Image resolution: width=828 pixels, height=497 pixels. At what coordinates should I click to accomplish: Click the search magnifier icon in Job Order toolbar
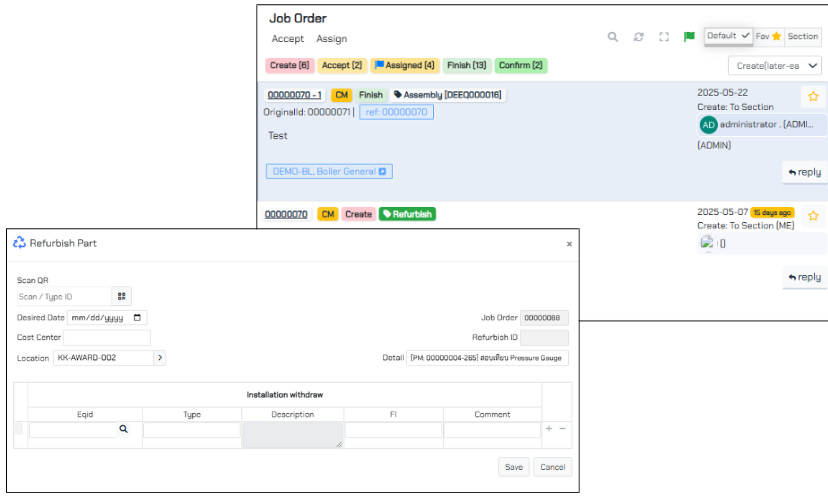(613, 37)
